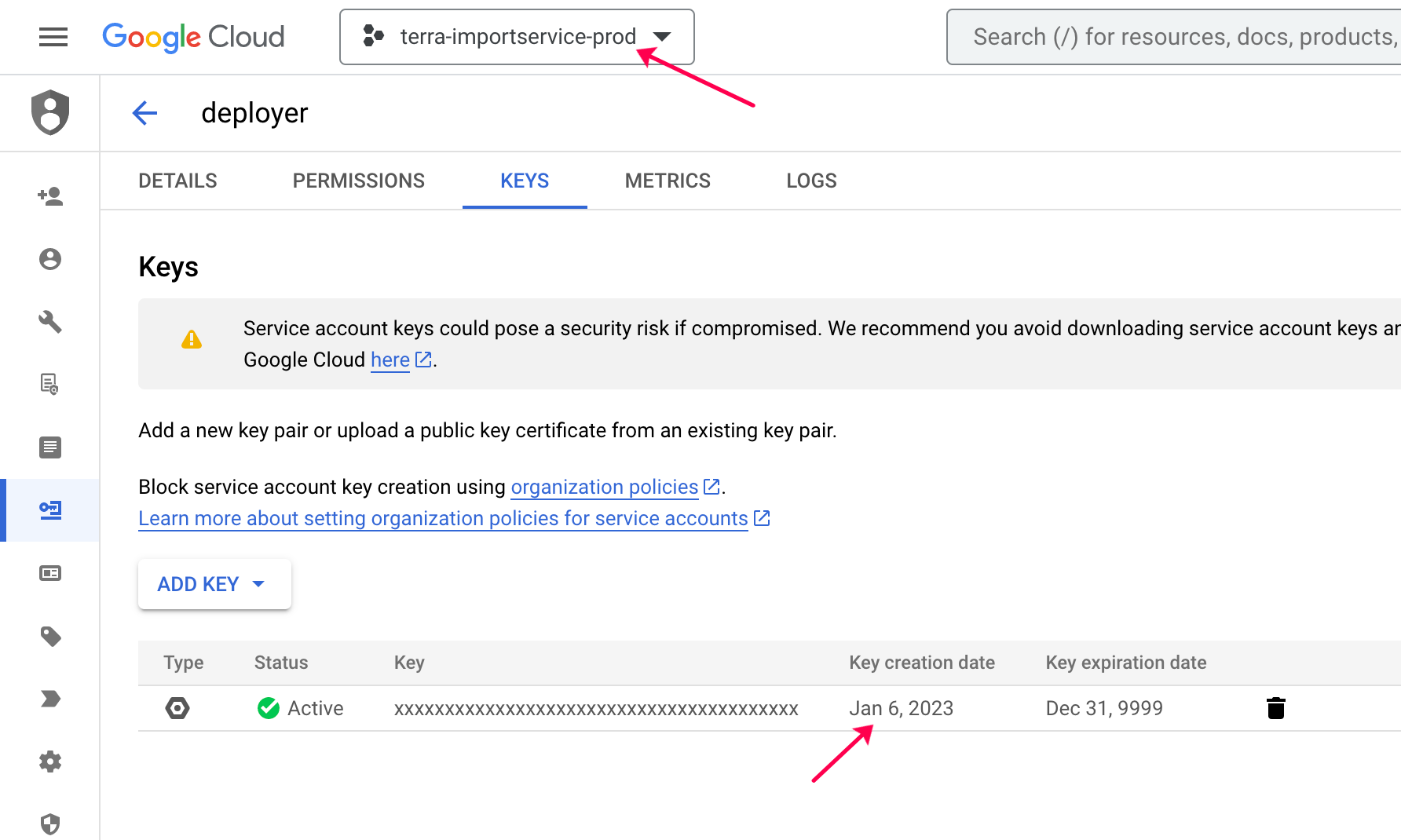
Task: Click the Key expiration date header
Action: (x=1126, y=663)
